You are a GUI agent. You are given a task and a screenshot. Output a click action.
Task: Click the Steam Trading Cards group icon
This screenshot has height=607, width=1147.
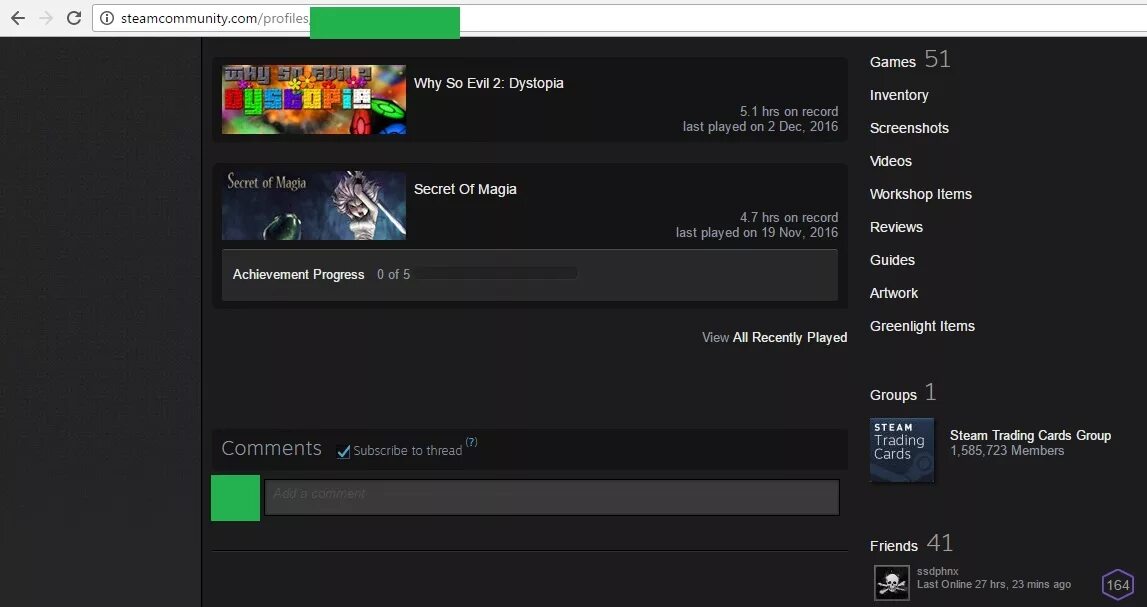coord(902,450)
